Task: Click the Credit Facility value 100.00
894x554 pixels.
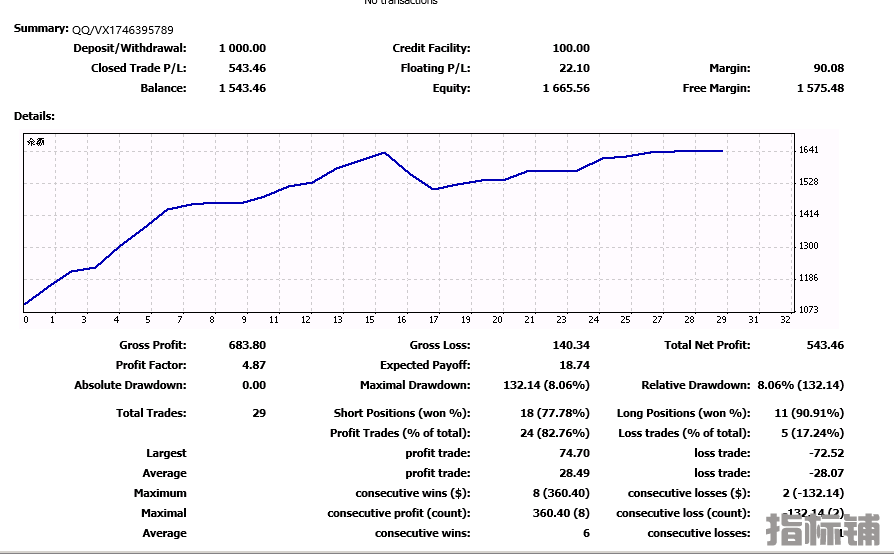Action: coord(571,48)
